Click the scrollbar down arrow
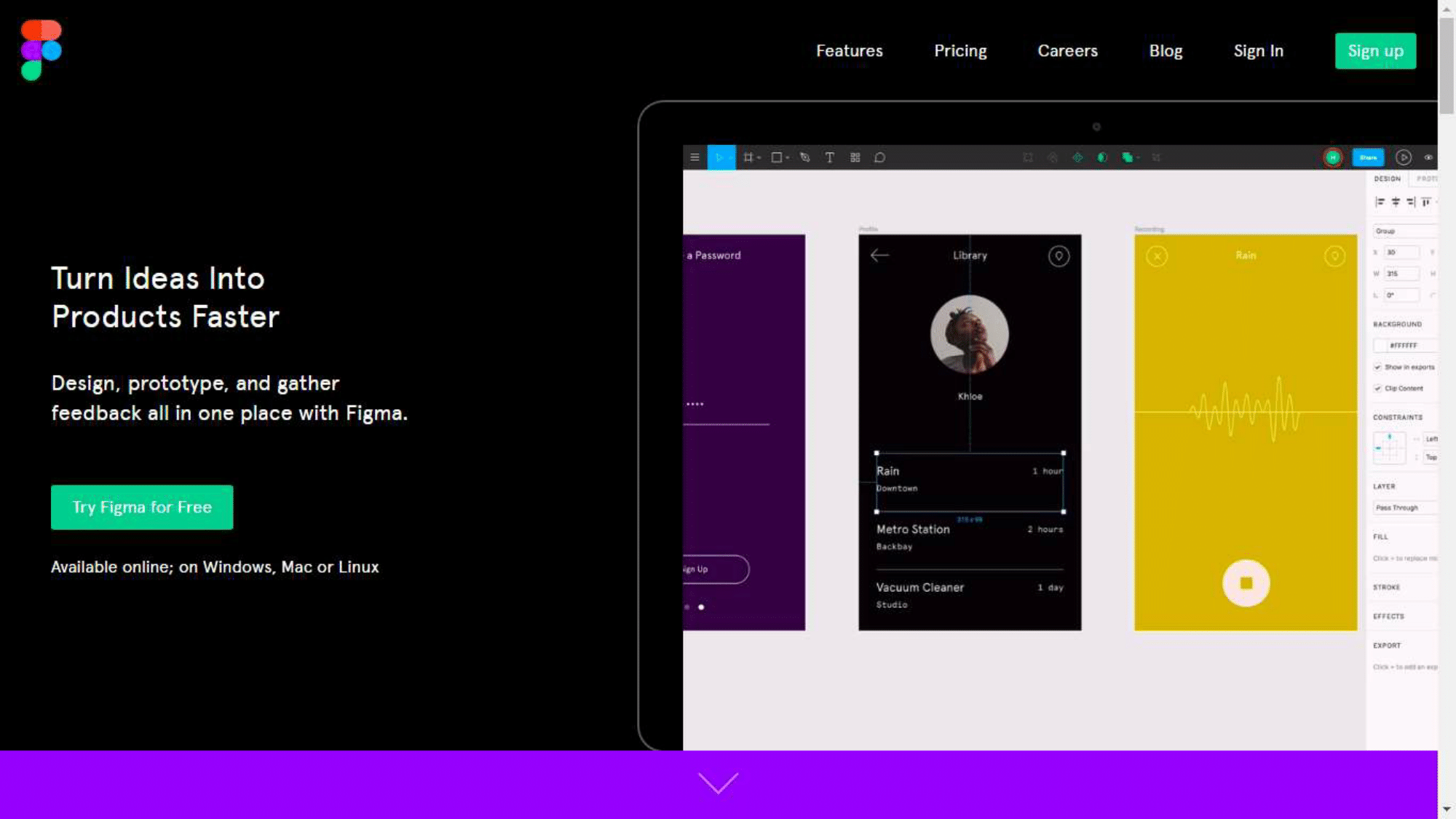This screenshot has width=1456, height=819. pos(1447,810)
